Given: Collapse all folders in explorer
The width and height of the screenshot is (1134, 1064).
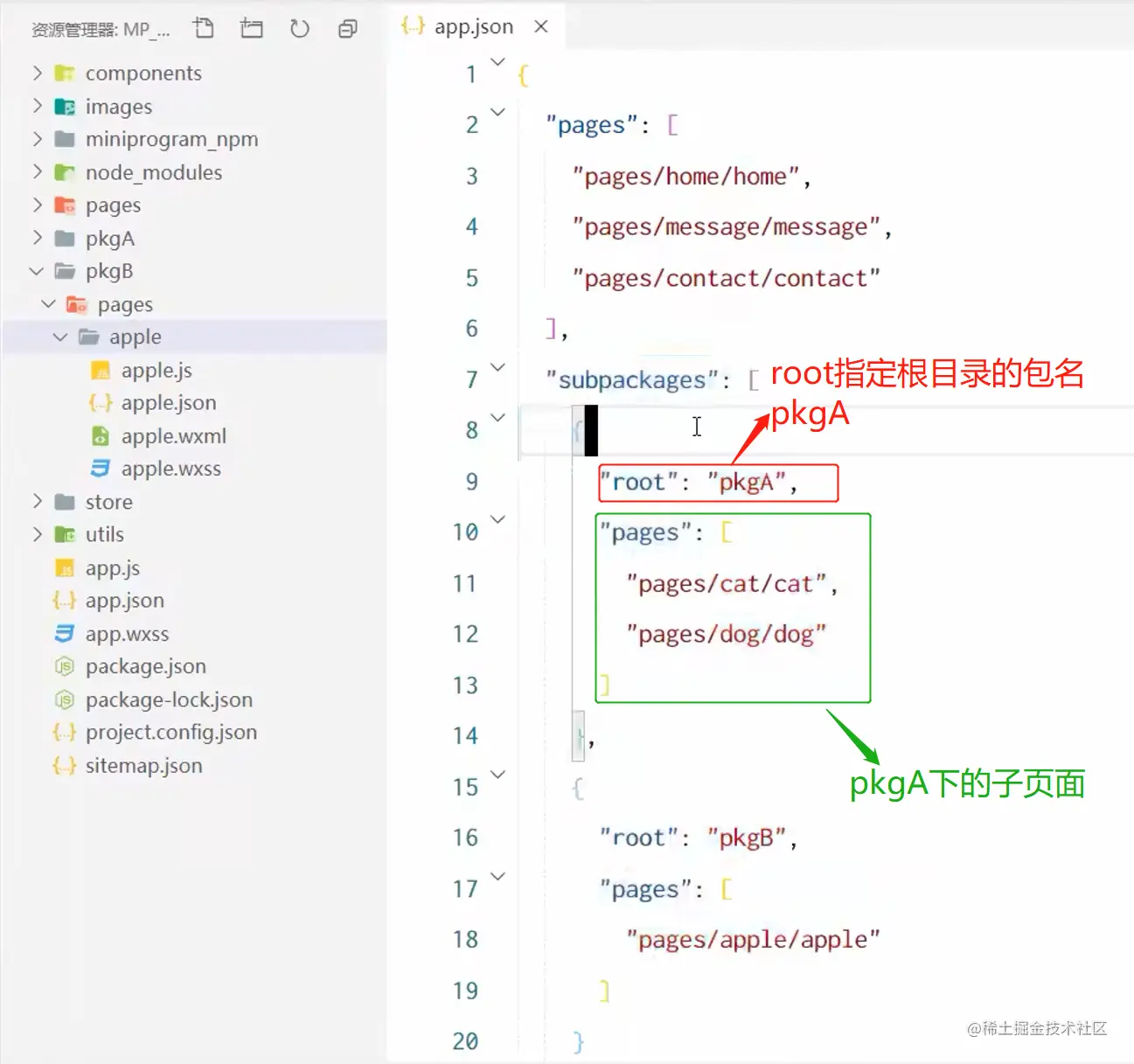Looking at the screenshot, I should [347, 29].
